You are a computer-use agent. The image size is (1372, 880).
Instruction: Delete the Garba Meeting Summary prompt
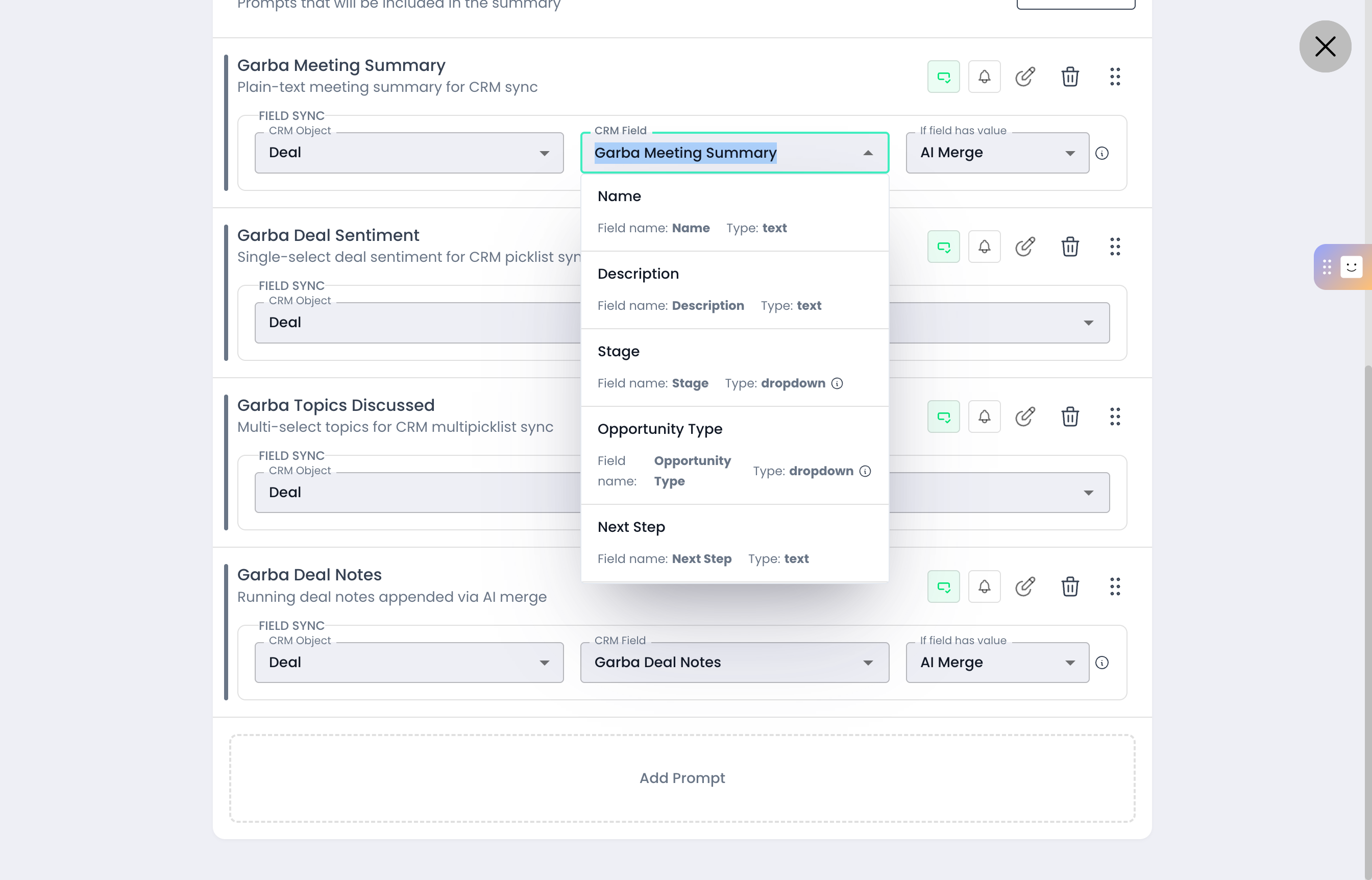[1070, 77]
